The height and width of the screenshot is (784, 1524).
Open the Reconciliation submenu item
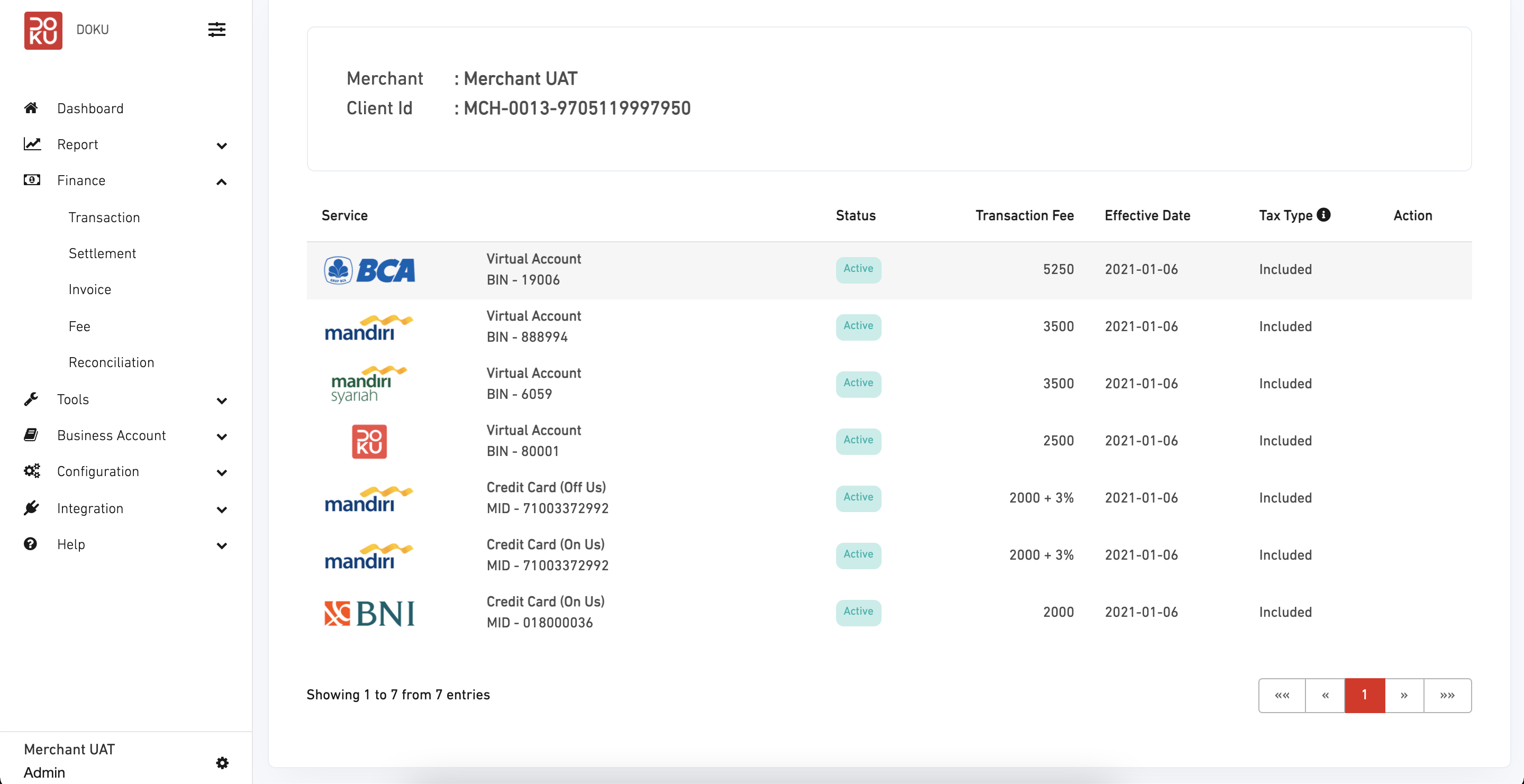(111, 362)
